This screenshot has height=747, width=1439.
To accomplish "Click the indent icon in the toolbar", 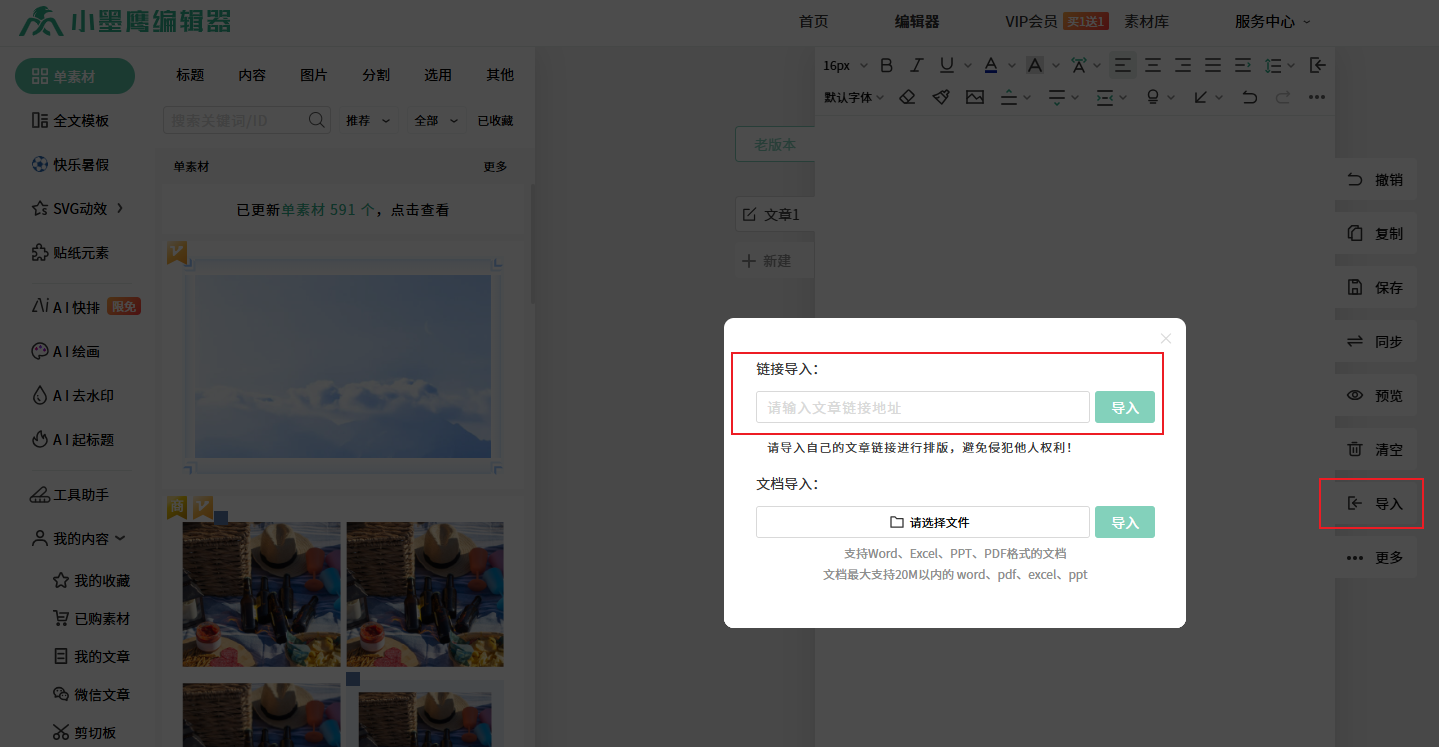I will tap(1243, 65).
